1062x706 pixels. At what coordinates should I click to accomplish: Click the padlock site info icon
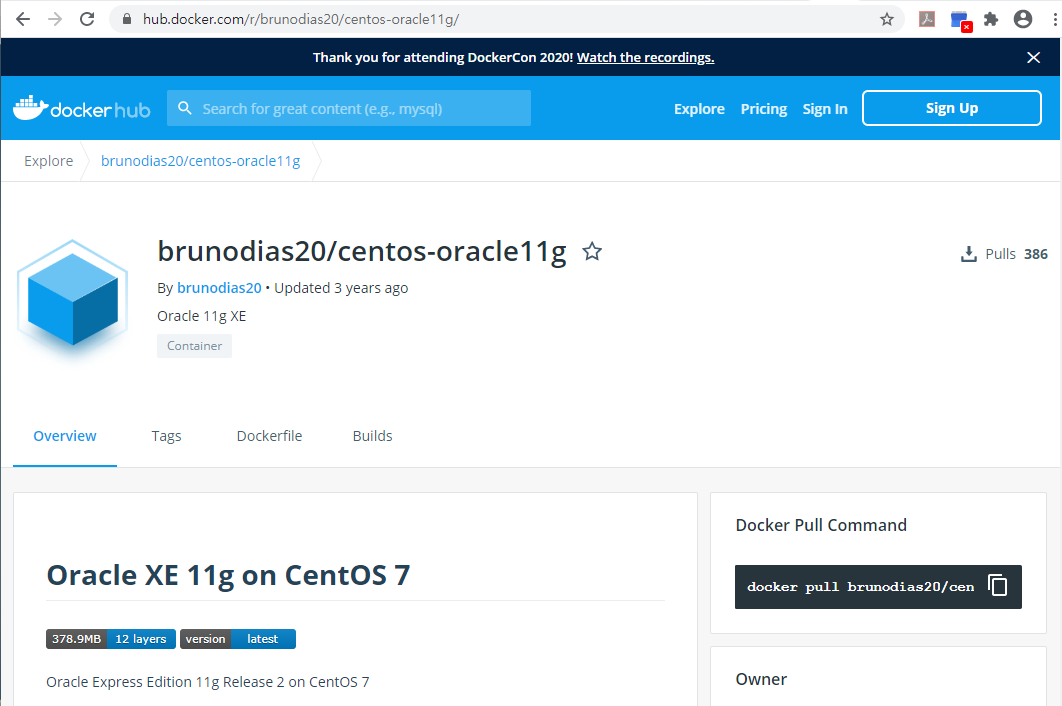click(127, 19)
